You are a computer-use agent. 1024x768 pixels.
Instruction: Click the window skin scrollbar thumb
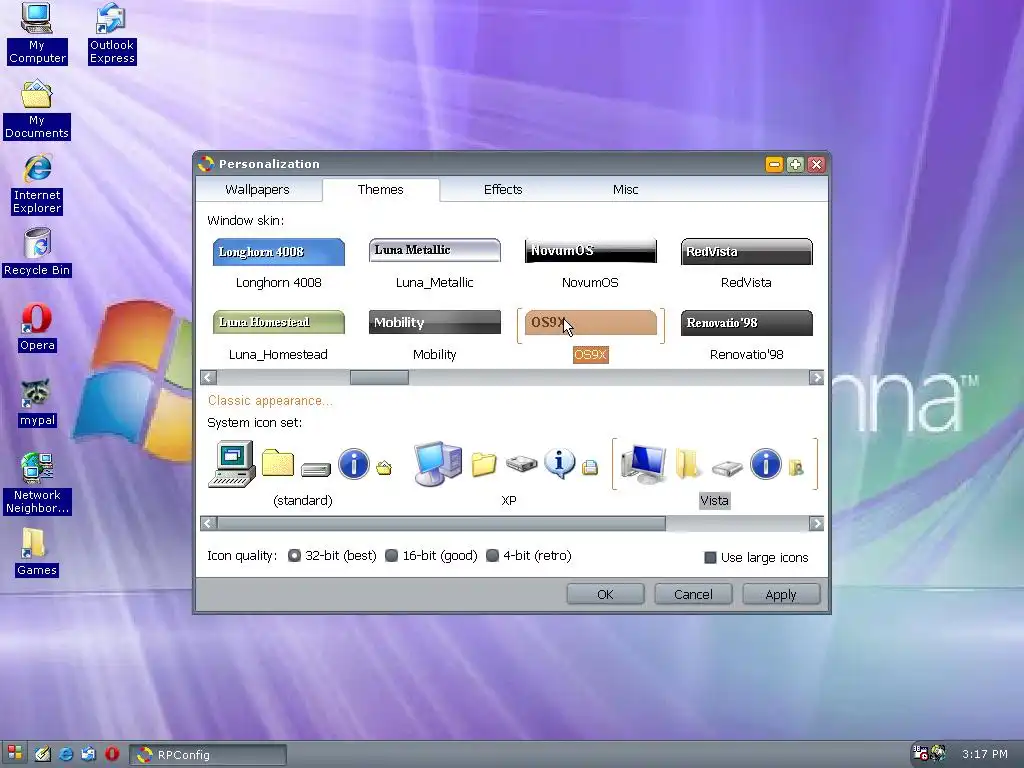pyautogui.click(x=379, y=377)
